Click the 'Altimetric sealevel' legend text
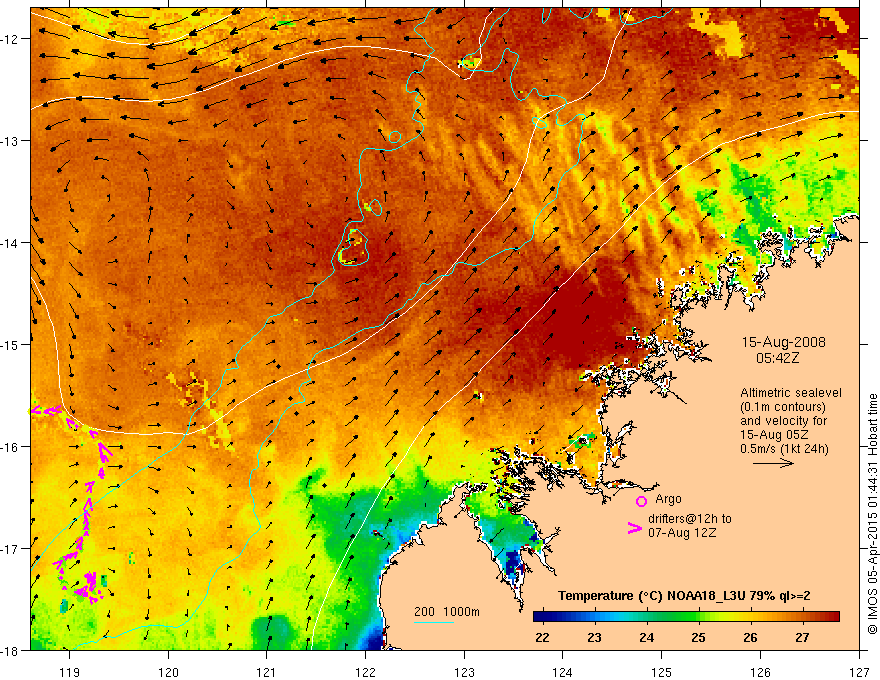Image resolution: width=880 pixels, height=680 pixels. 791,393
